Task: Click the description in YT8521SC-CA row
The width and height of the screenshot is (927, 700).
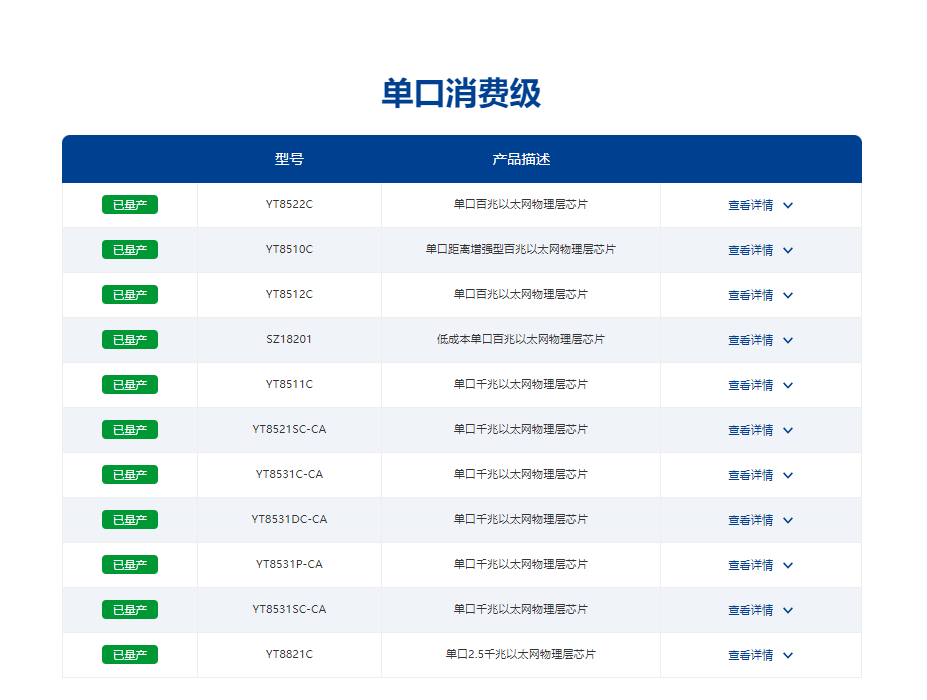Action: point(521,429)
